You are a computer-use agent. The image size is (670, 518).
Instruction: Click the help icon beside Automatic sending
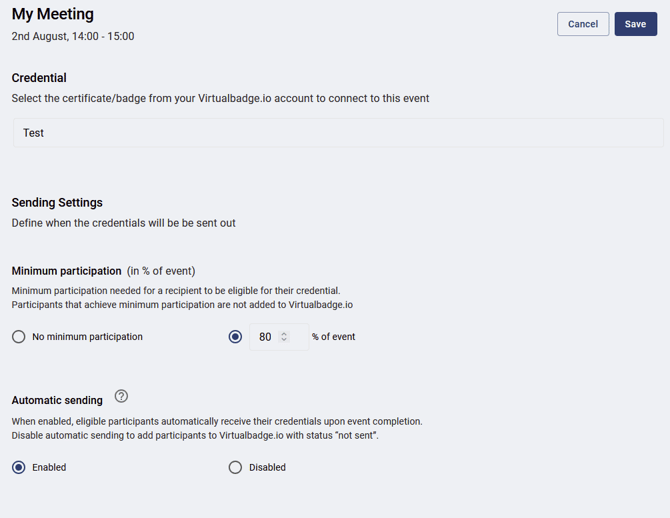(122, 397)
